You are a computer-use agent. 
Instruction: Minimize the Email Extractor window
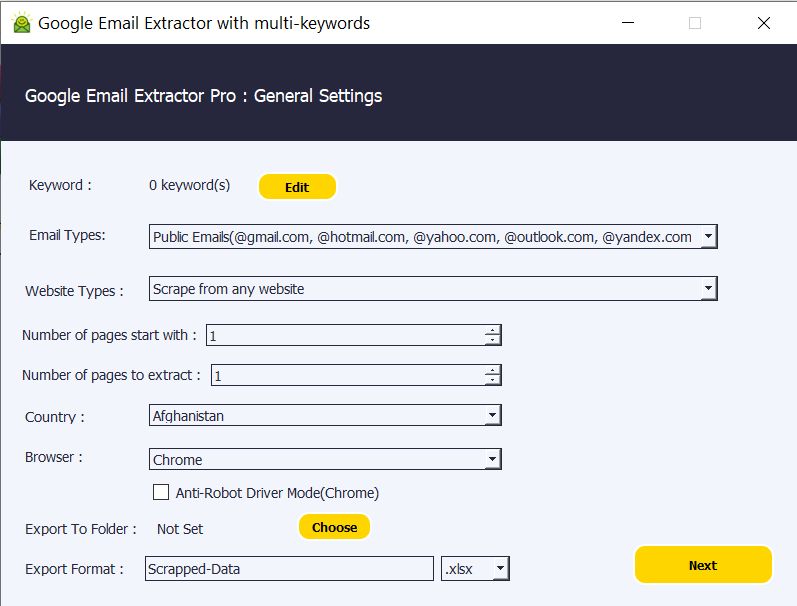coord(628,23)
